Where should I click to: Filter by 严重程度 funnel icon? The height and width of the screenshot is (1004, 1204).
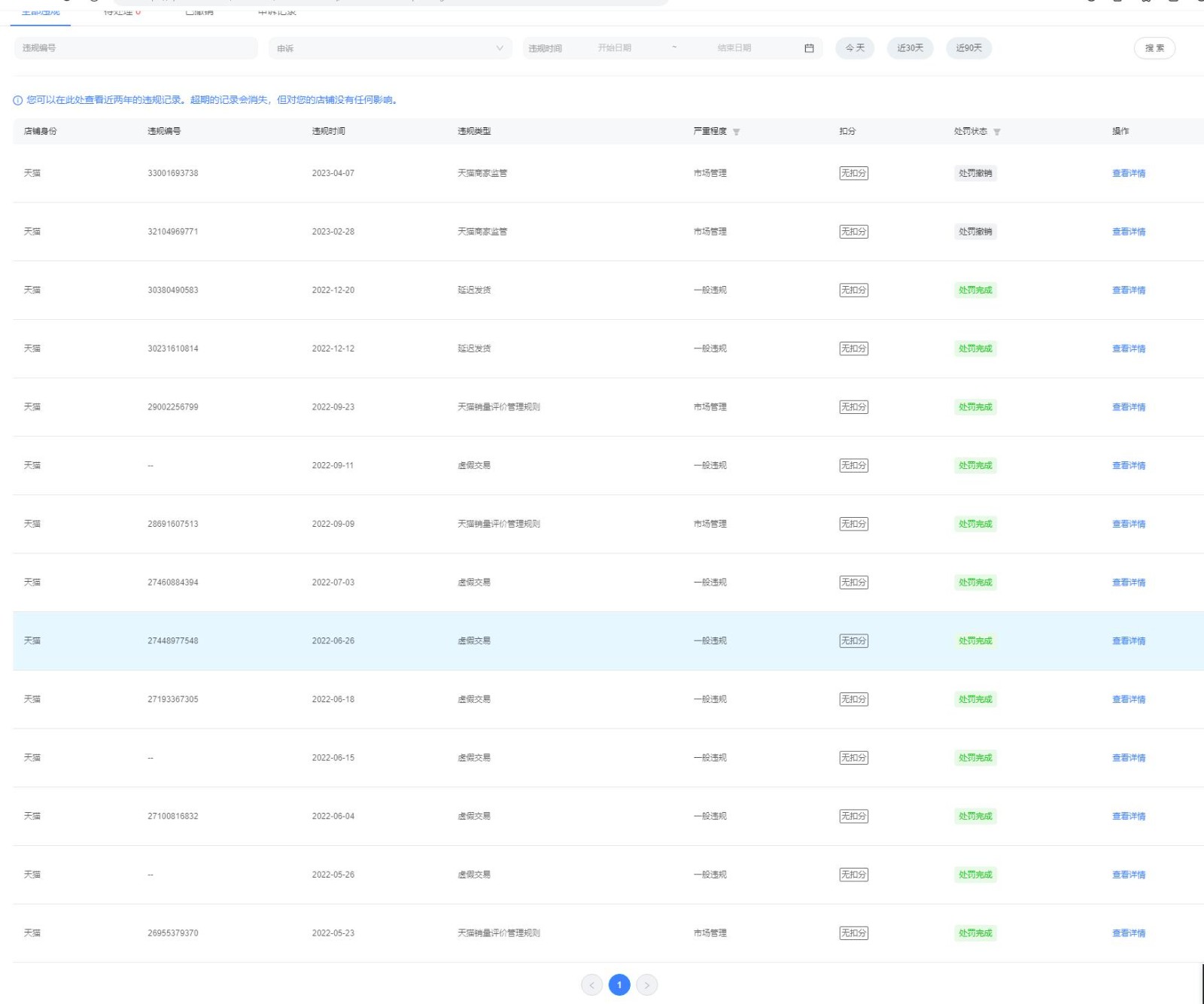click(x=736, y=132)
